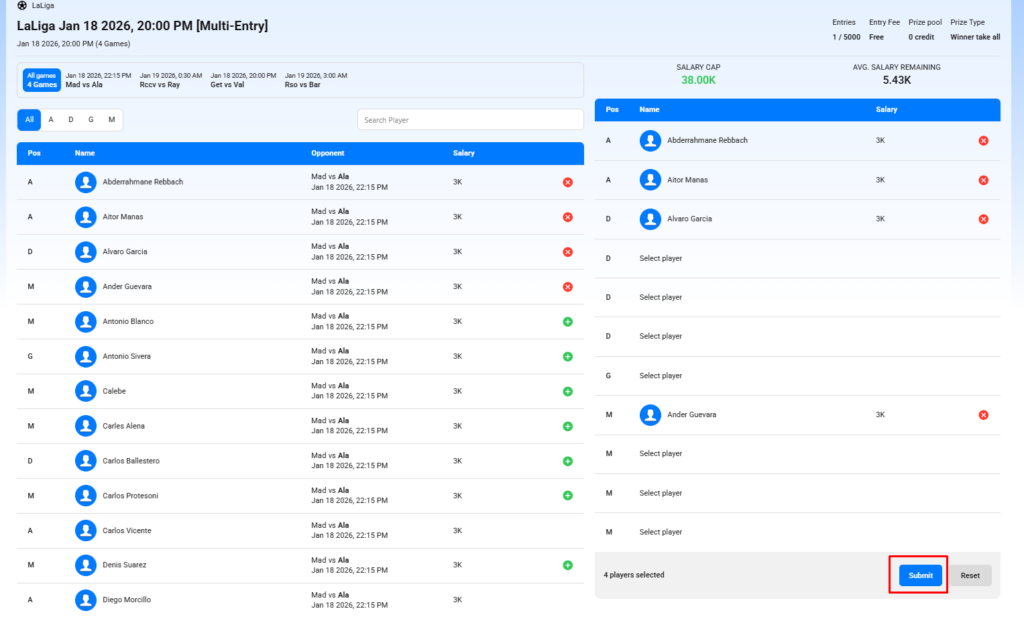
Task: Remove Ander Guevara from right lineup panel
Action: pyautogui.click(x=983, y=415)
